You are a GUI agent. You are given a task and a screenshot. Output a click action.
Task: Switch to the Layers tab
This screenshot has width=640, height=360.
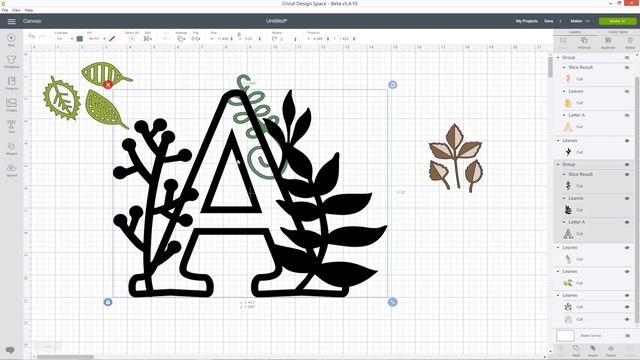[x=575, y=32]
